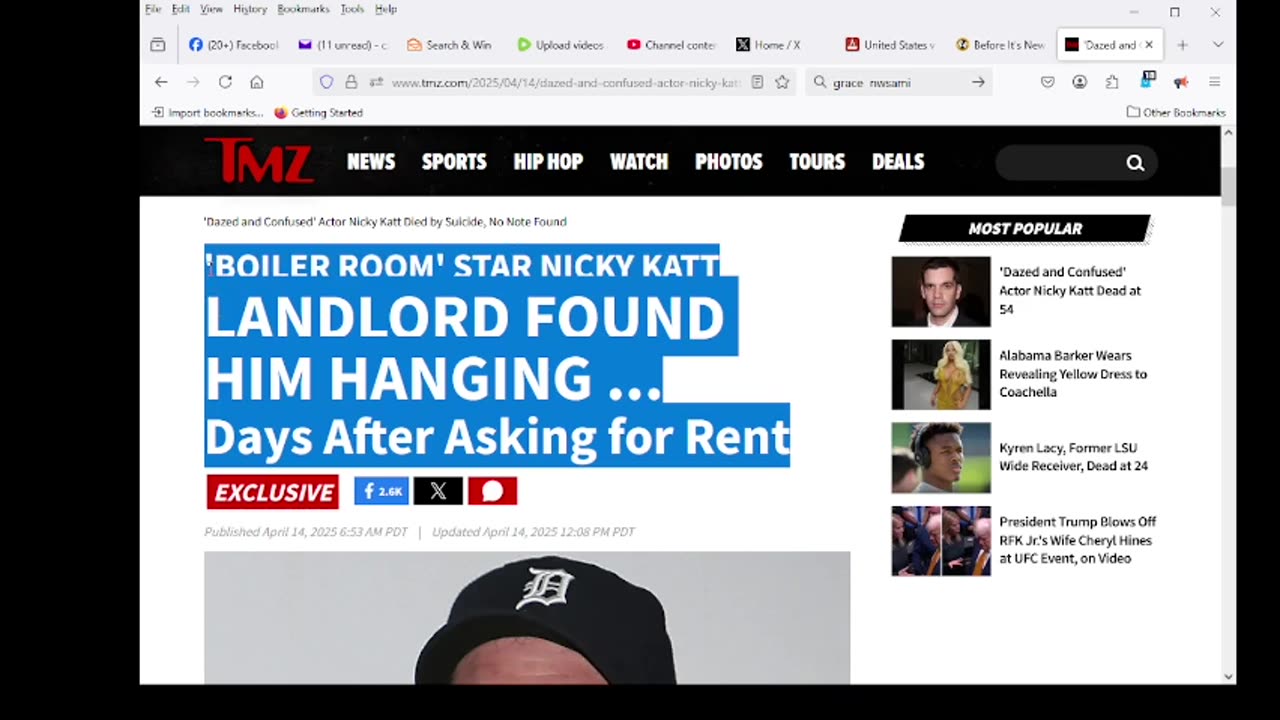
Task: Click the TMZ search magnifier icon
Action: 1135,163
